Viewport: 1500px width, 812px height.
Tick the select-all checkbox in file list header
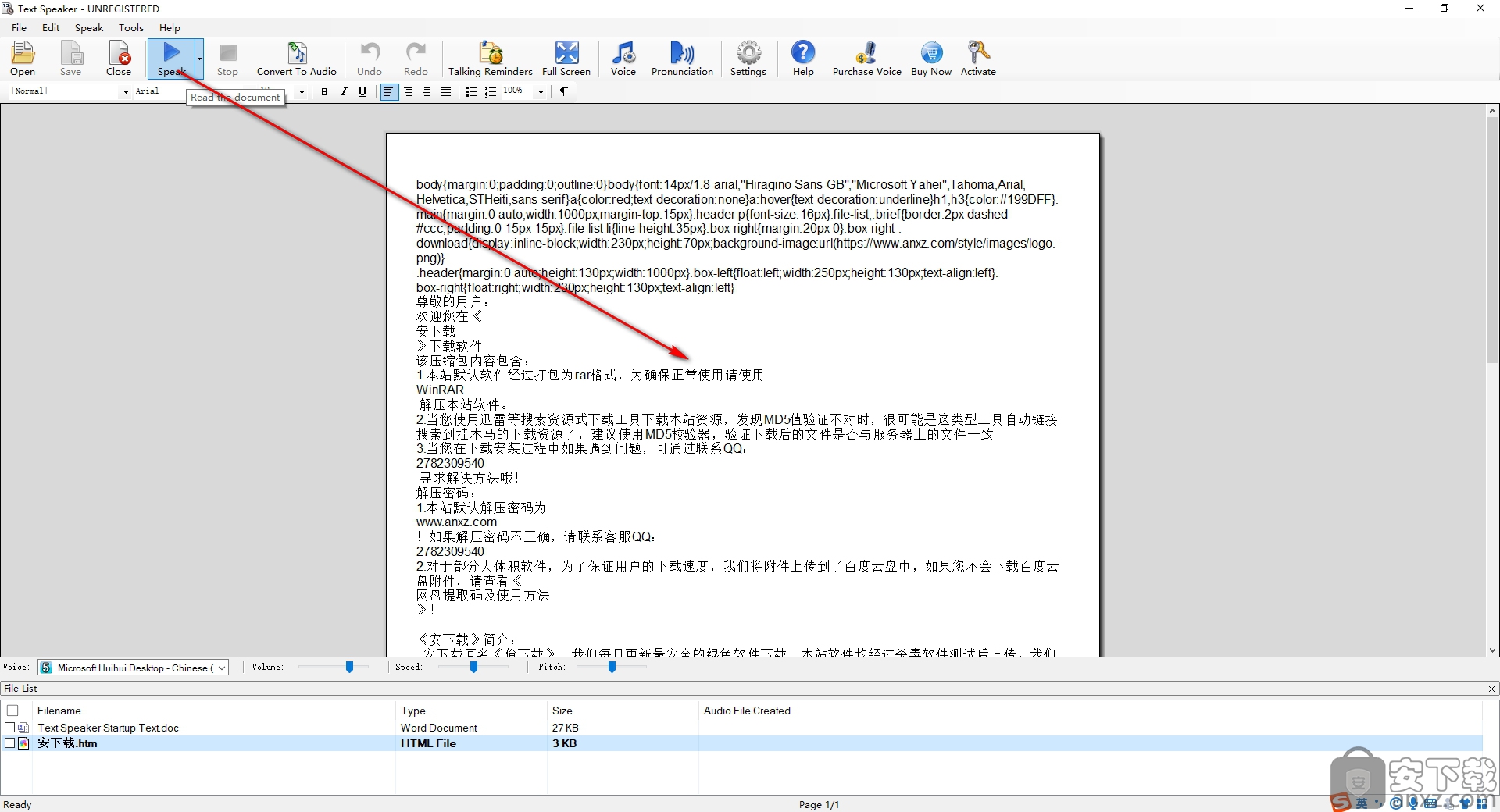[12, 710]
